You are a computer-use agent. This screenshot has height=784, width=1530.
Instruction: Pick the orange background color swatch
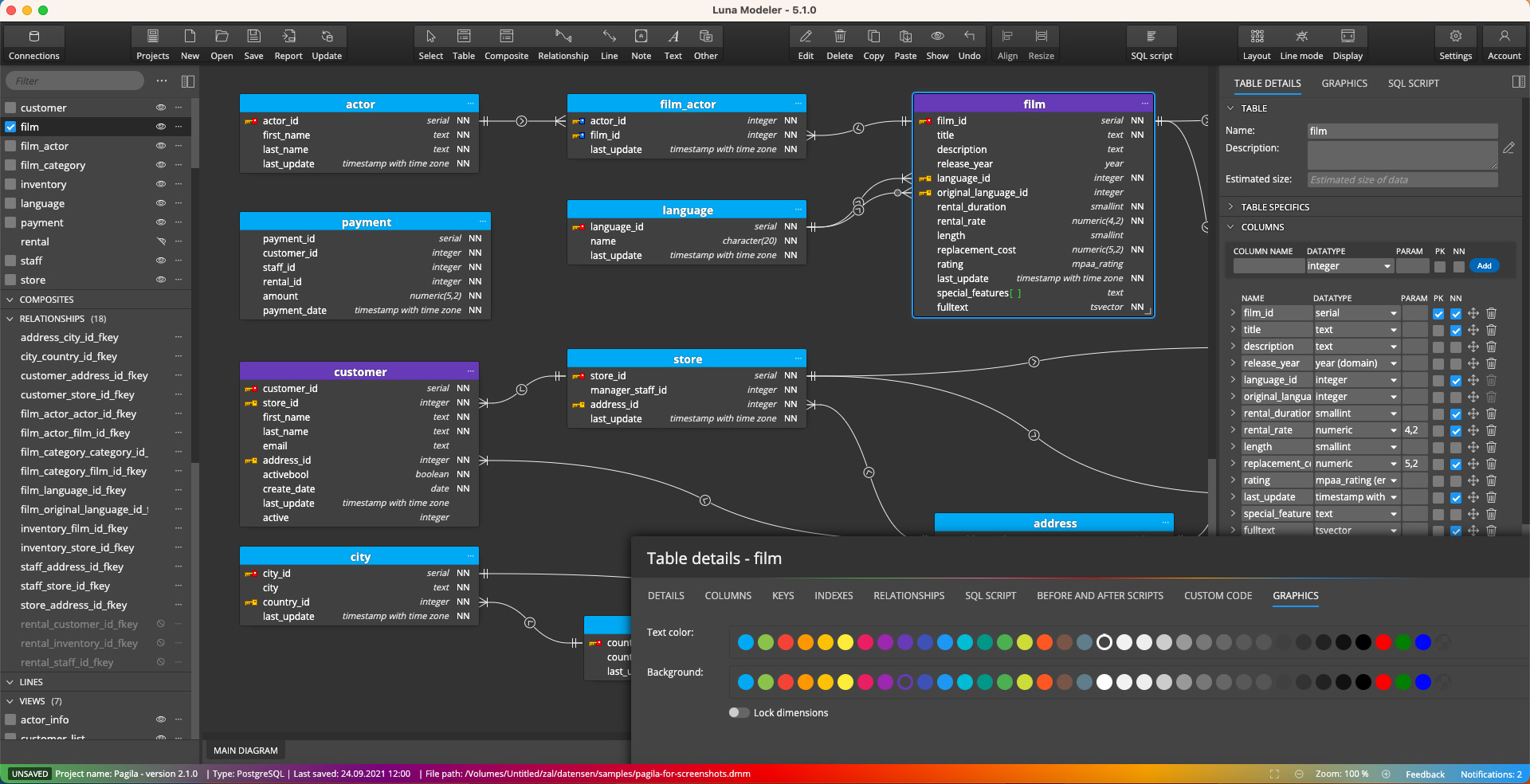point(806,682)
